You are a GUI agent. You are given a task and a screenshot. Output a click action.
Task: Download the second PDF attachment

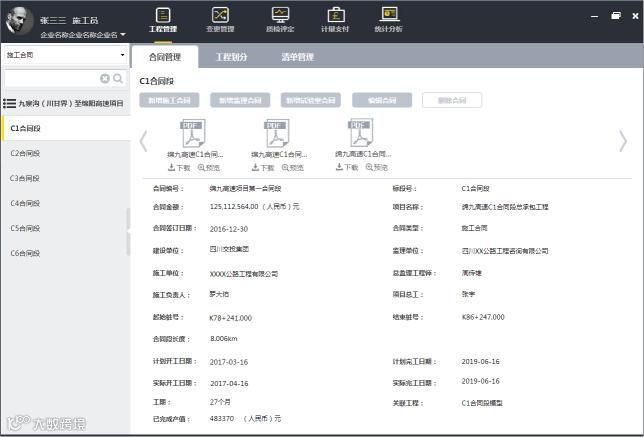(x=263, y=168)
